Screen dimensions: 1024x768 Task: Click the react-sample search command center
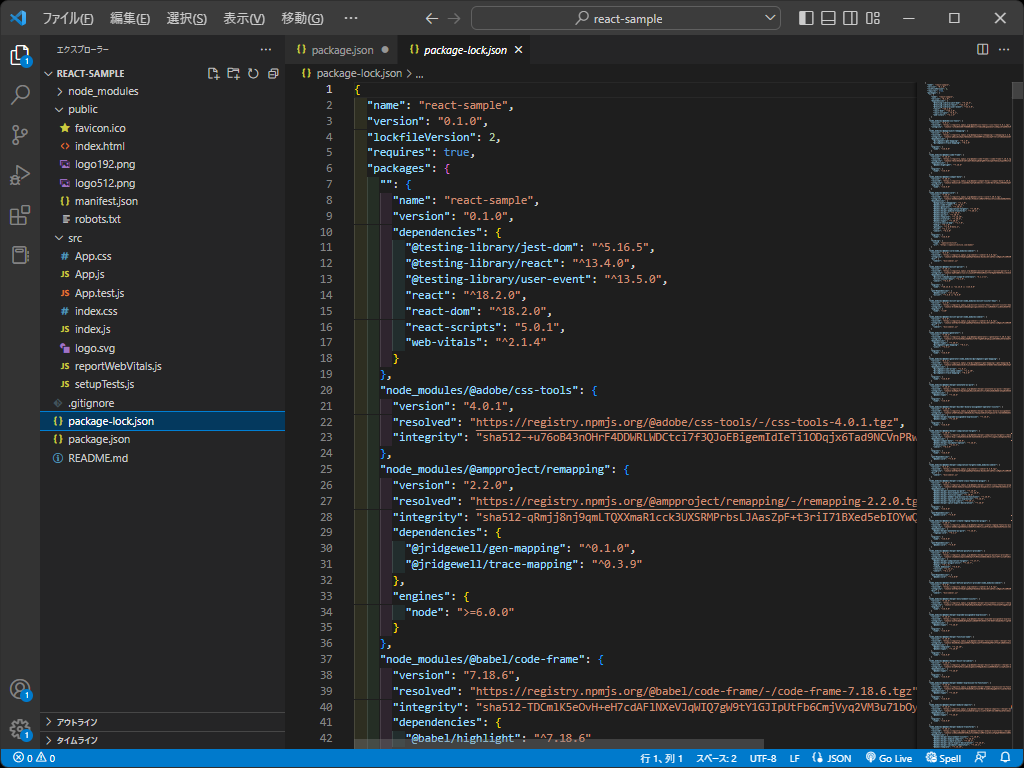[x=626, y=18]
